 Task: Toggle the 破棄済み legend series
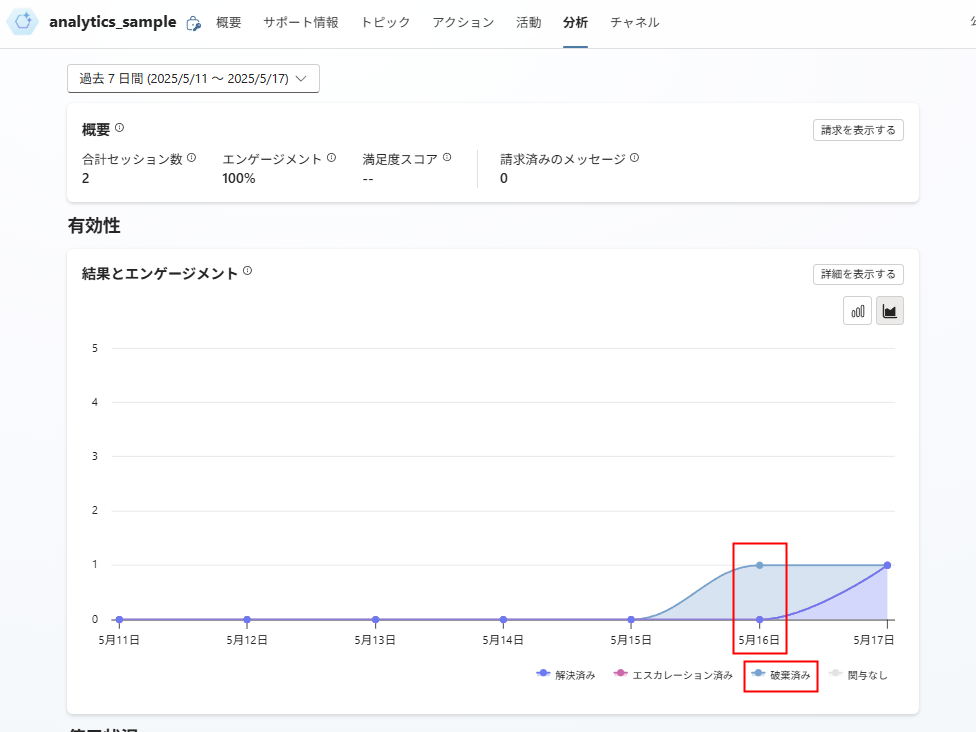tap(781, 674)
